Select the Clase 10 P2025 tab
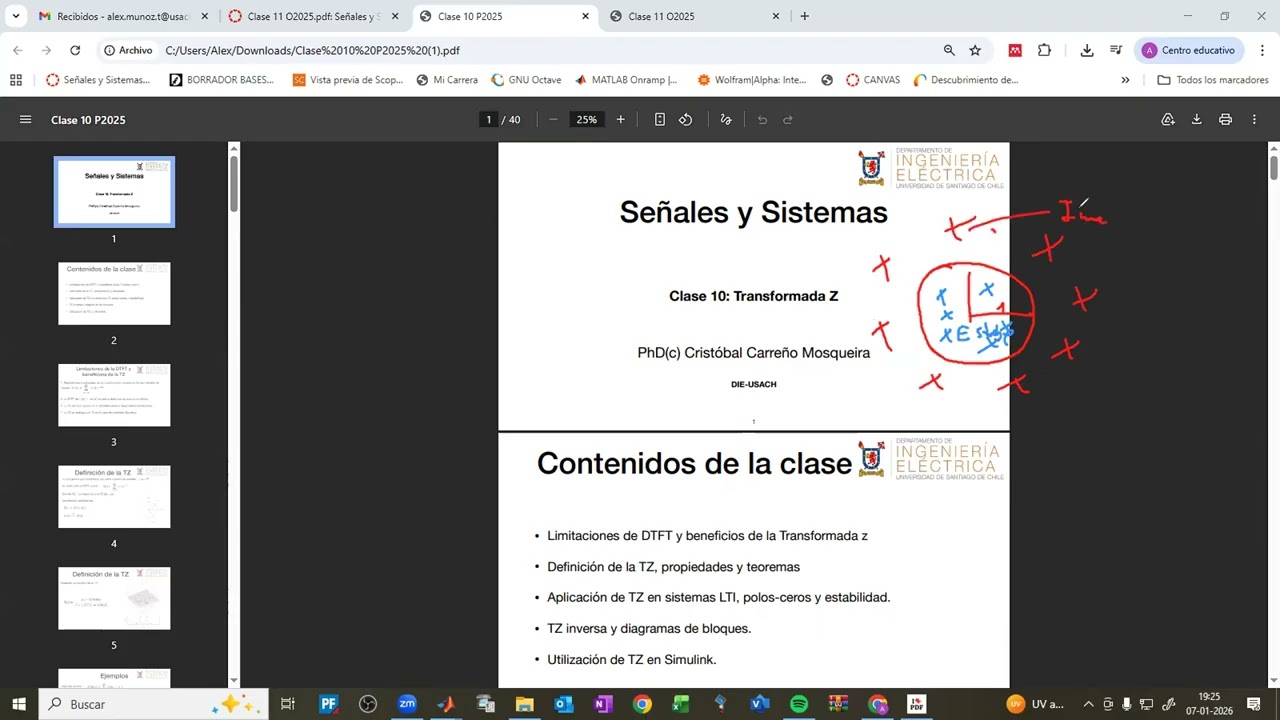This screenshot has height=720, width=1280. 505,16
